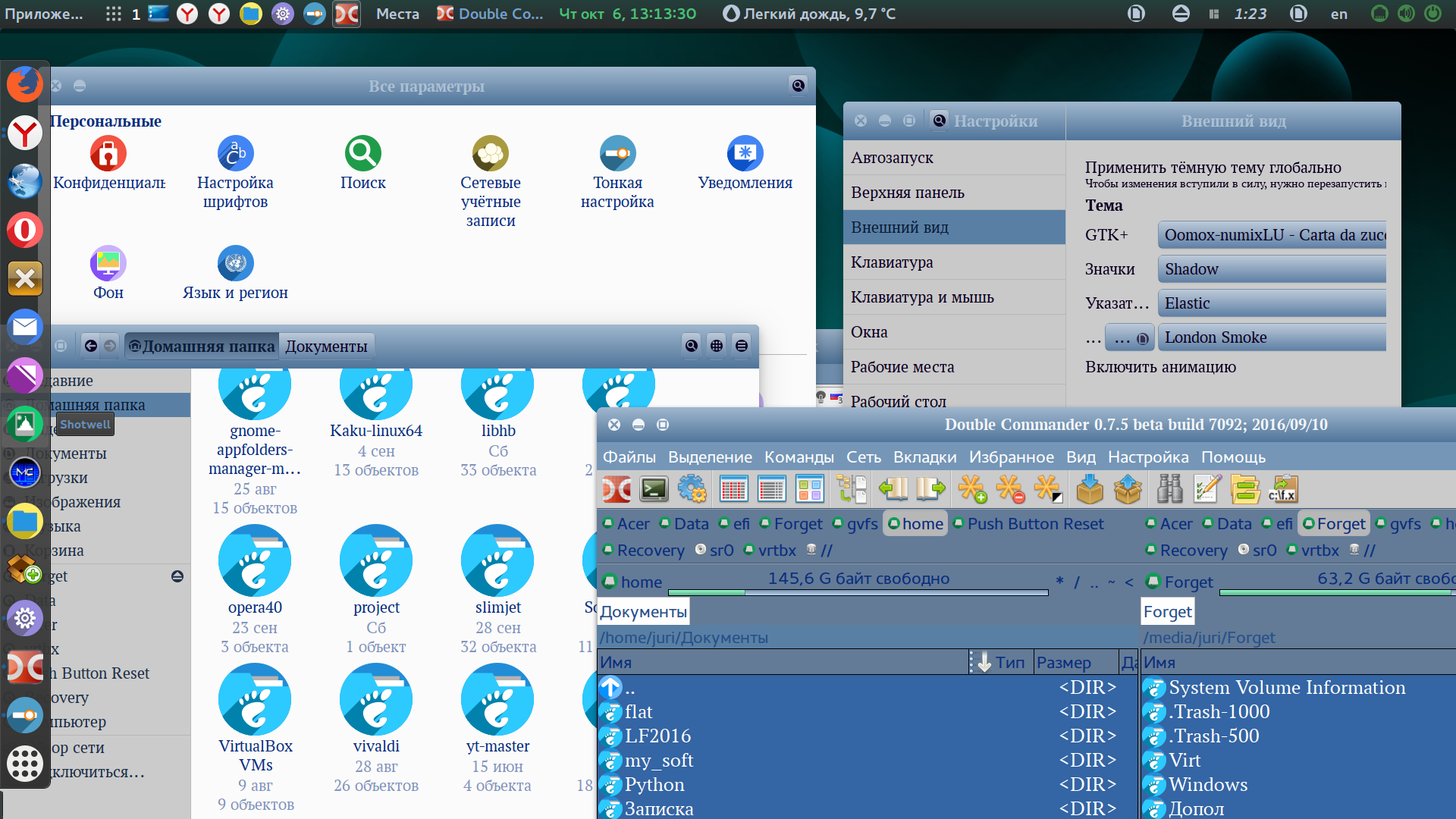Open Тонкая настройка tweak tool icon
Image resolution: width=1456 pixels, height=819 pixels.
click(617, 154)
